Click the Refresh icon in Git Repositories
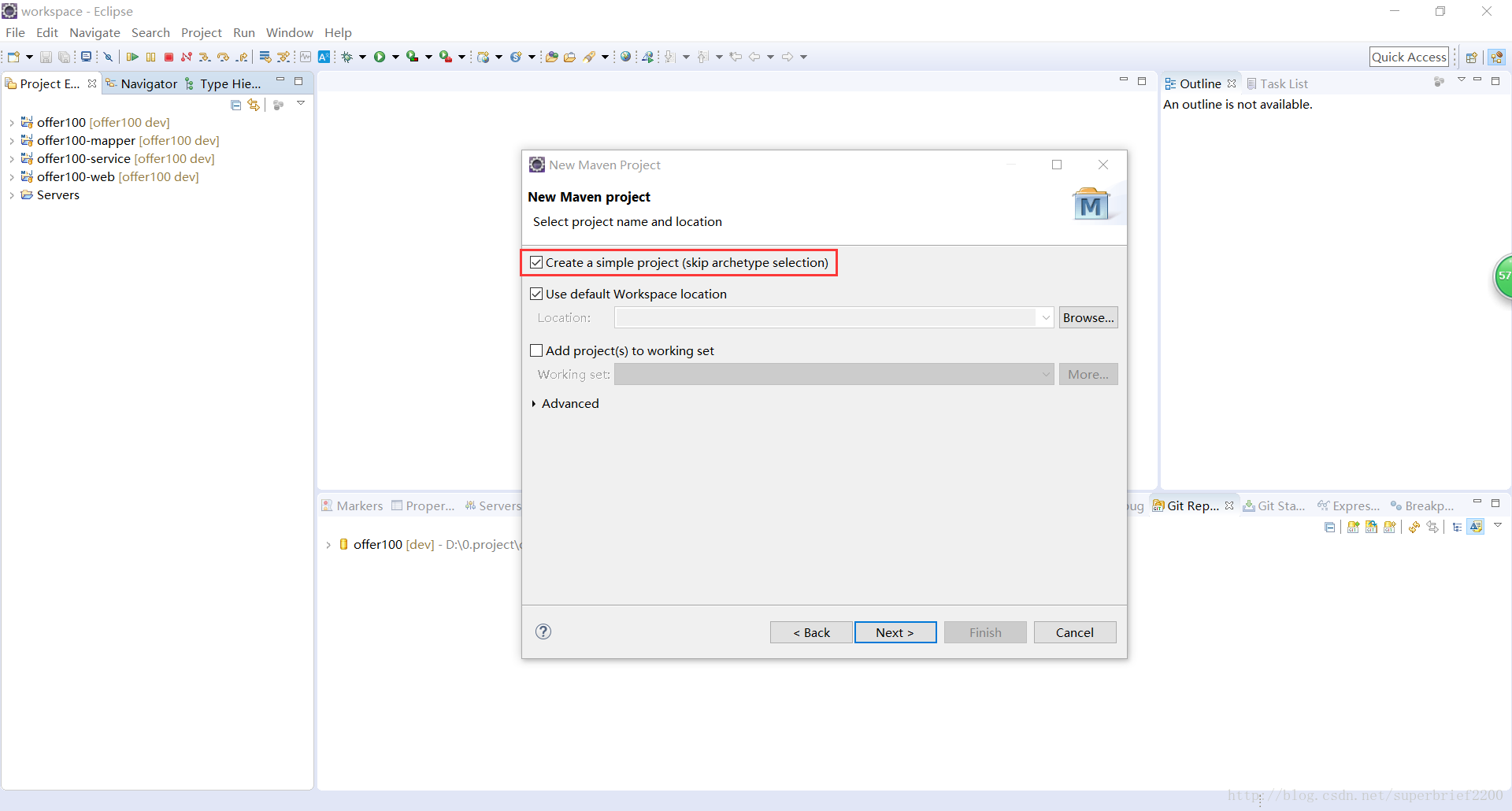This screenshot has width=1512, height=811. click(x=1414, y=527)
